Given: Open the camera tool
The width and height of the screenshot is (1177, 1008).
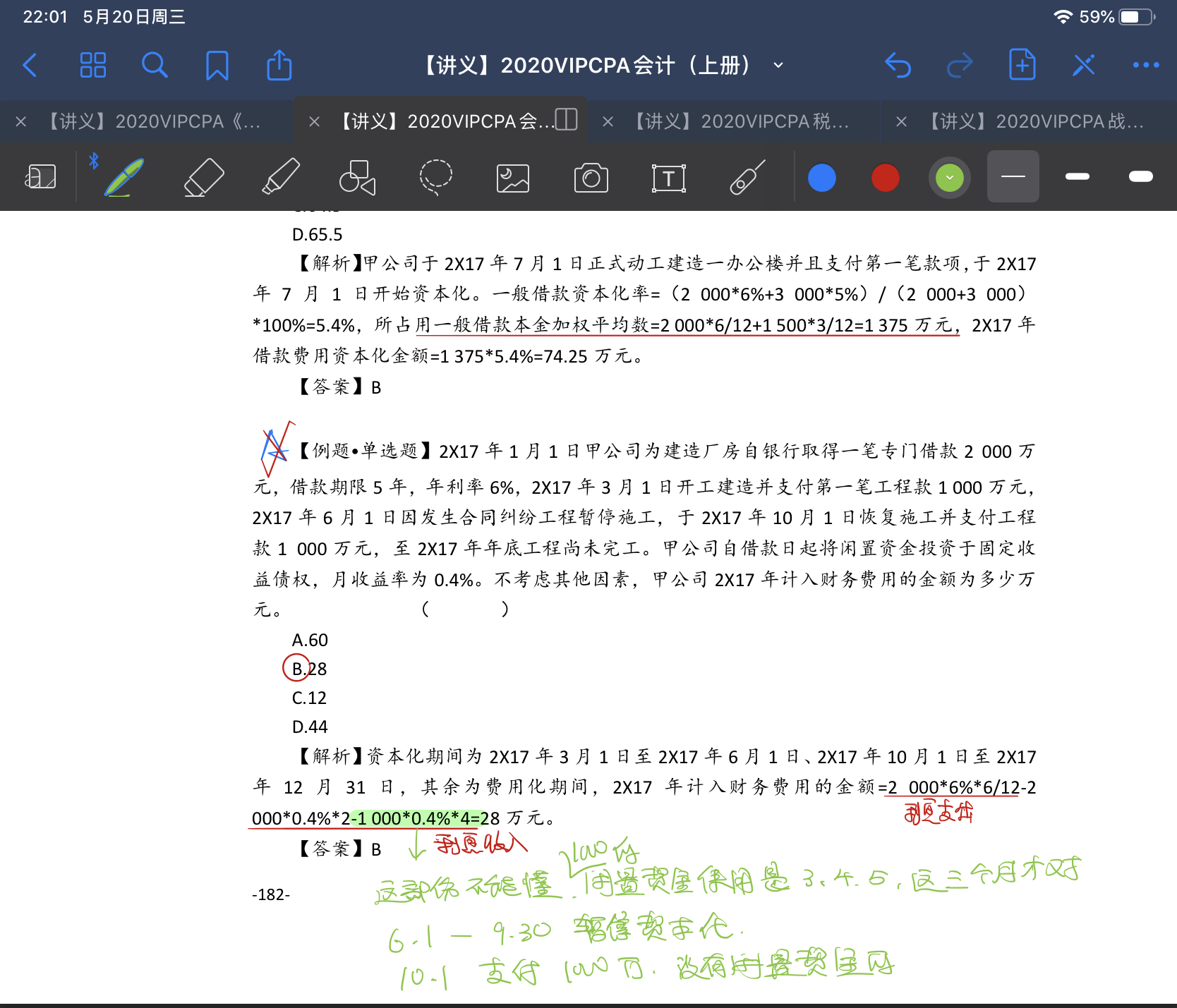Looking at the screenshot, I should [591, 178].
